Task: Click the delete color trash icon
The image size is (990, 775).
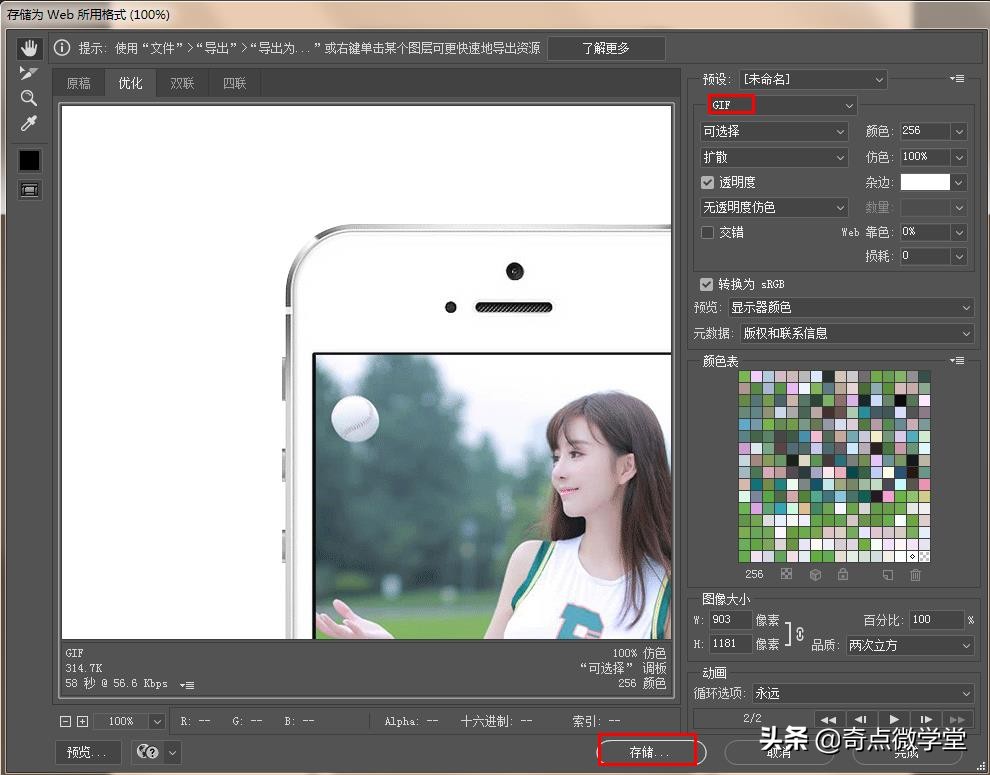Action: click(915, 575)
